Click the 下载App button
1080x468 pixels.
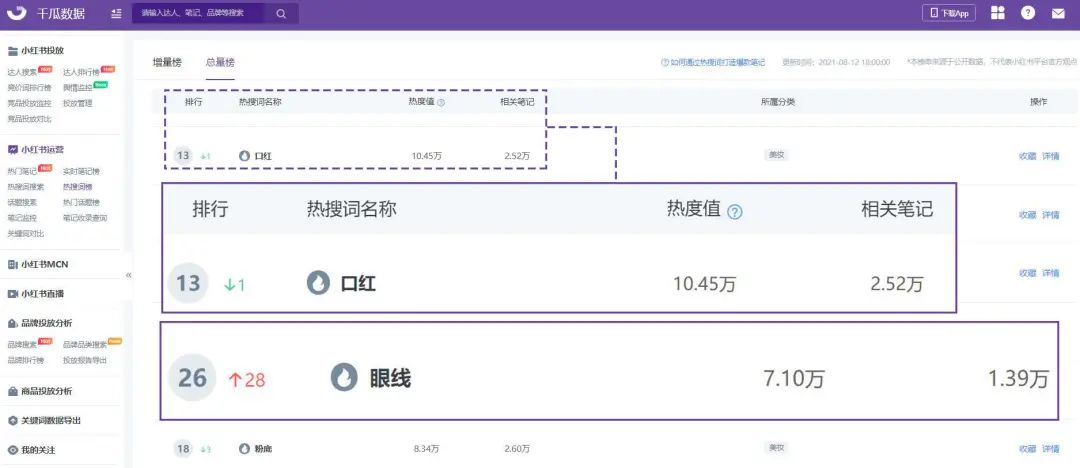950,13
